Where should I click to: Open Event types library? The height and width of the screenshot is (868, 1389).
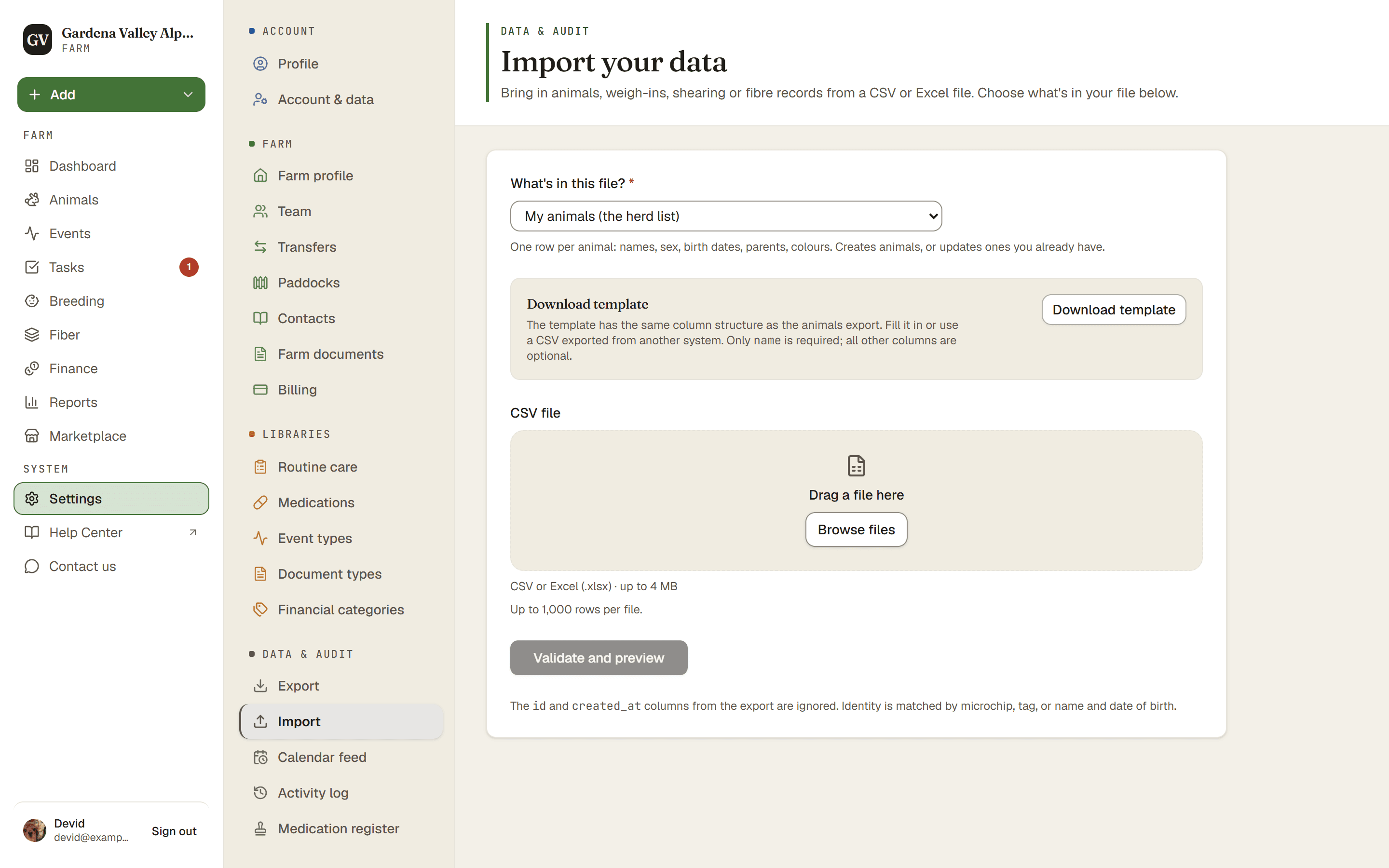point(341,539)
